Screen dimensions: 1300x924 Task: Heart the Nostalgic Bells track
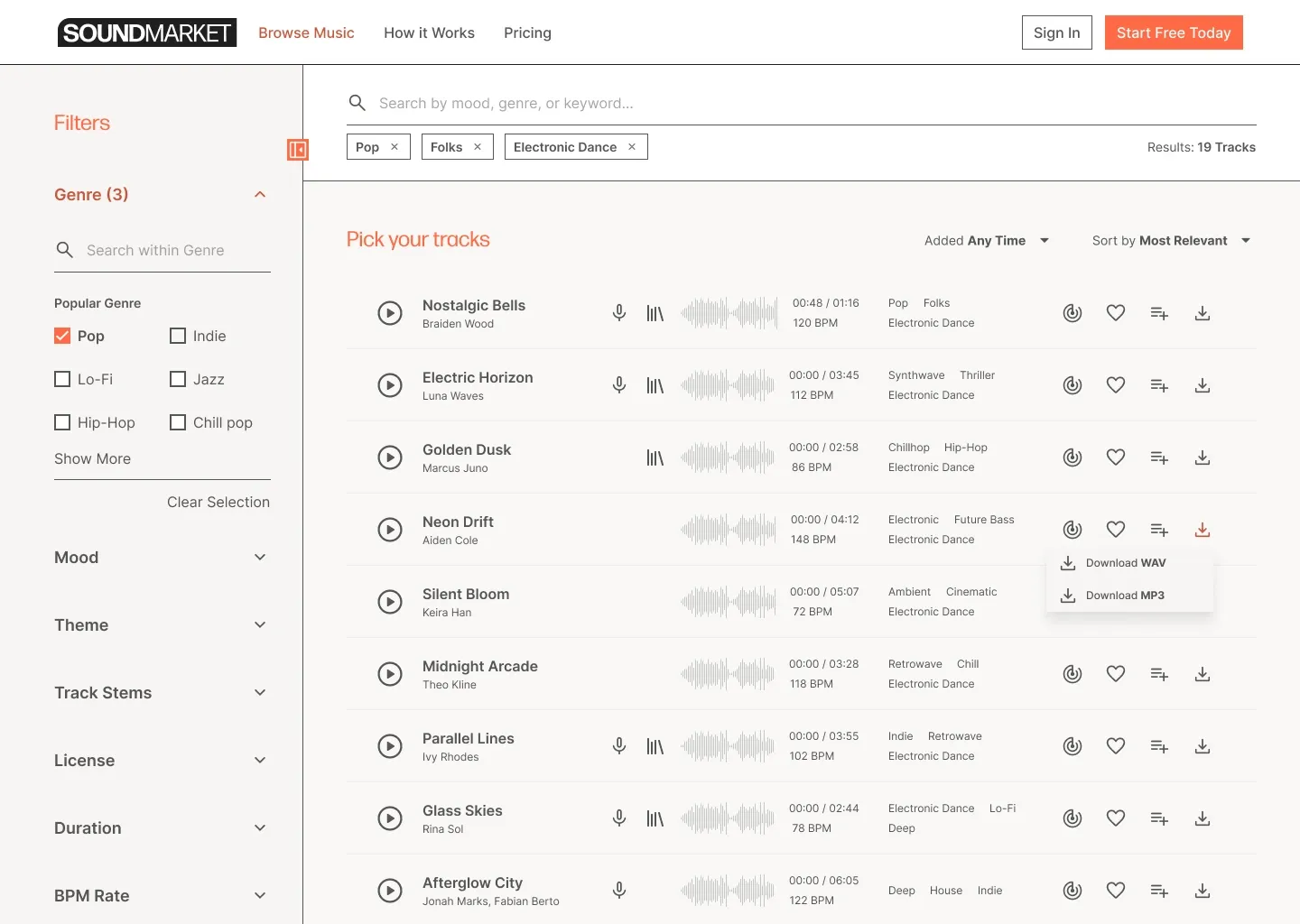point(1116,313)
